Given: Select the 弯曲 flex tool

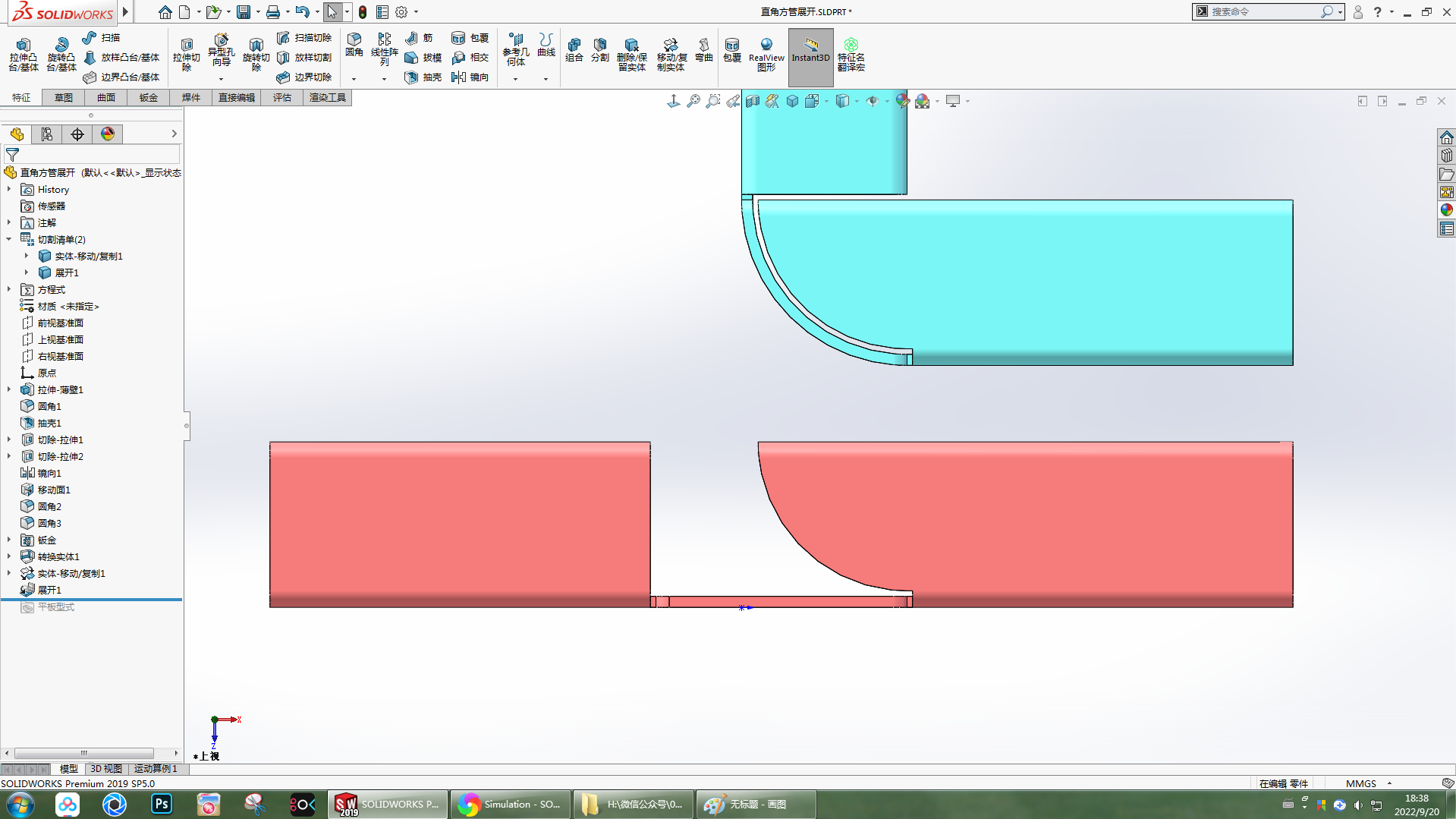Looking at the screenshot, I should 703,50.
